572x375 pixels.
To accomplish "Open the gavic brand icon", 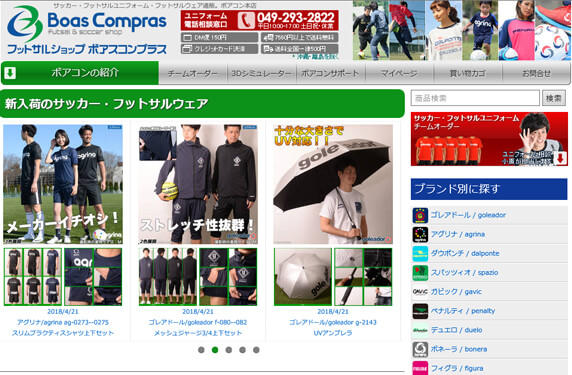I will coord(420,292).
